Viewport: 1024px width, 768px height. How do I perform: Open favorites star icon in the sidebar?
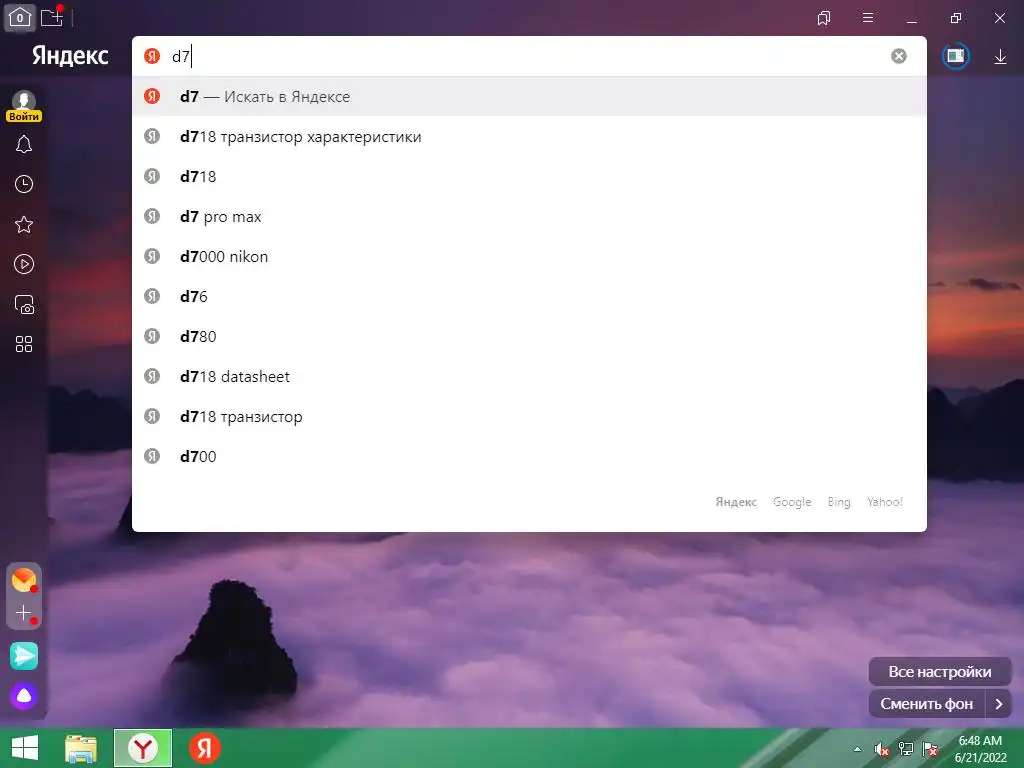point(24,225)
